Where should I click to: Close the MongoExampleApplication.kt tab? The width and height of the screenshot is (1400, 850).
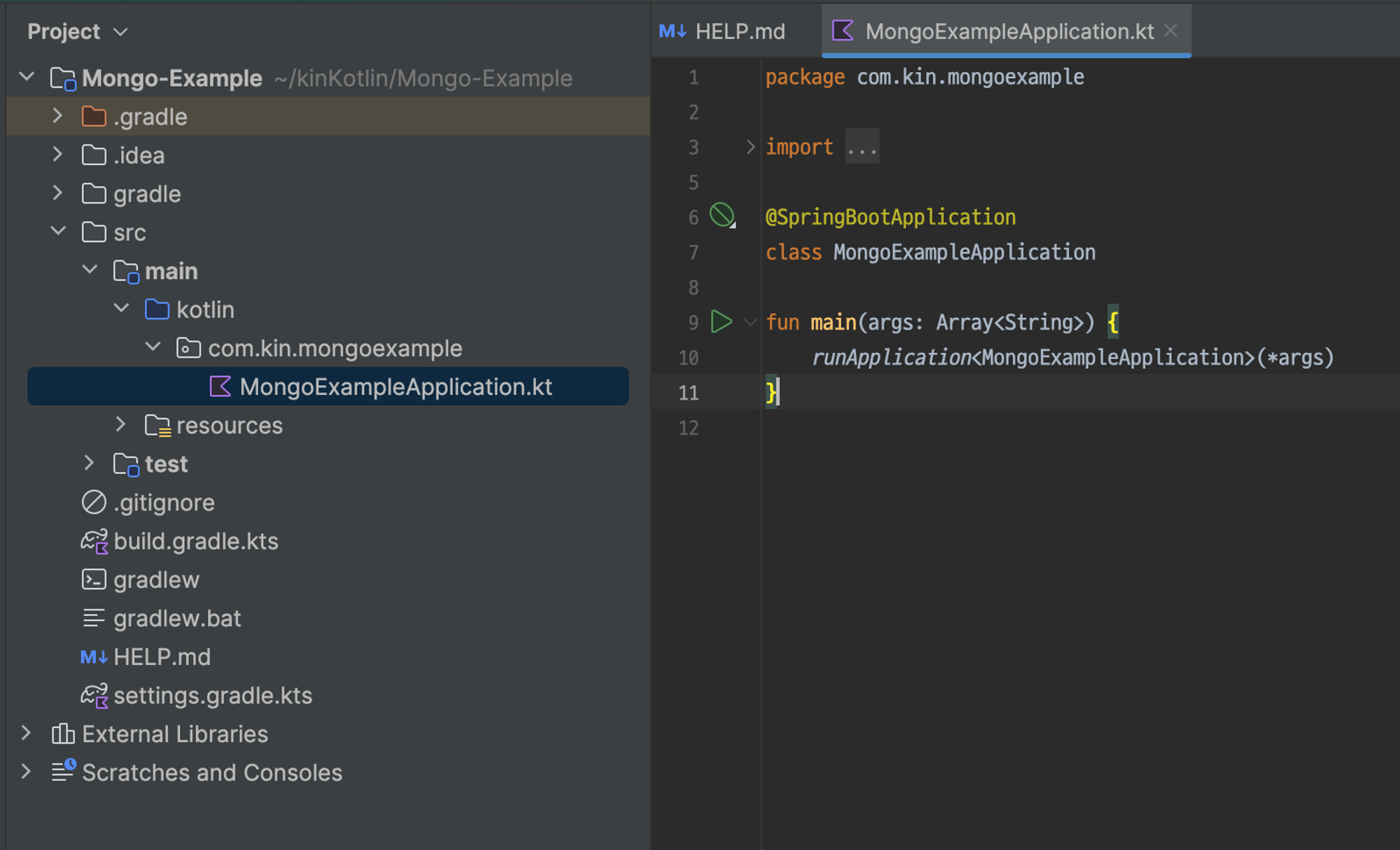tap(1170, 31)
